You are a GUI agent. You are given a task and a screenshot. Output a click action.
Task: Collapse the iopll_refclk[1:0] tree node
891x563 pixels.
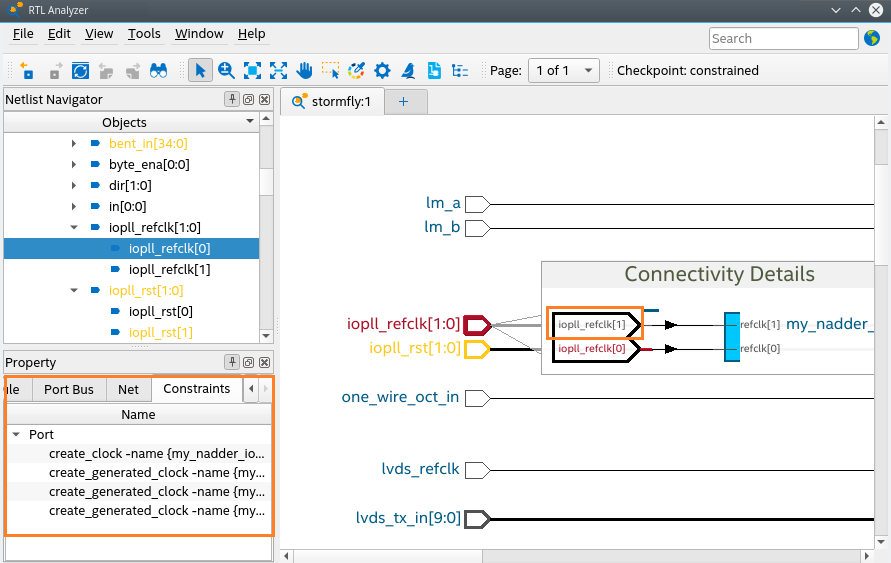click(x=74, y=228)
